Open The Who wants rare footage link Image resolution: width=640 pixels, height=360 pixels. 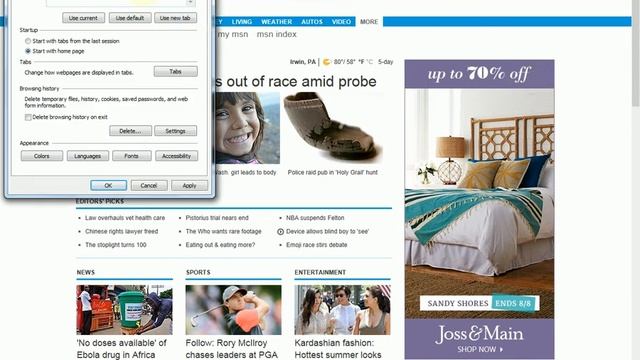point(223,231)
